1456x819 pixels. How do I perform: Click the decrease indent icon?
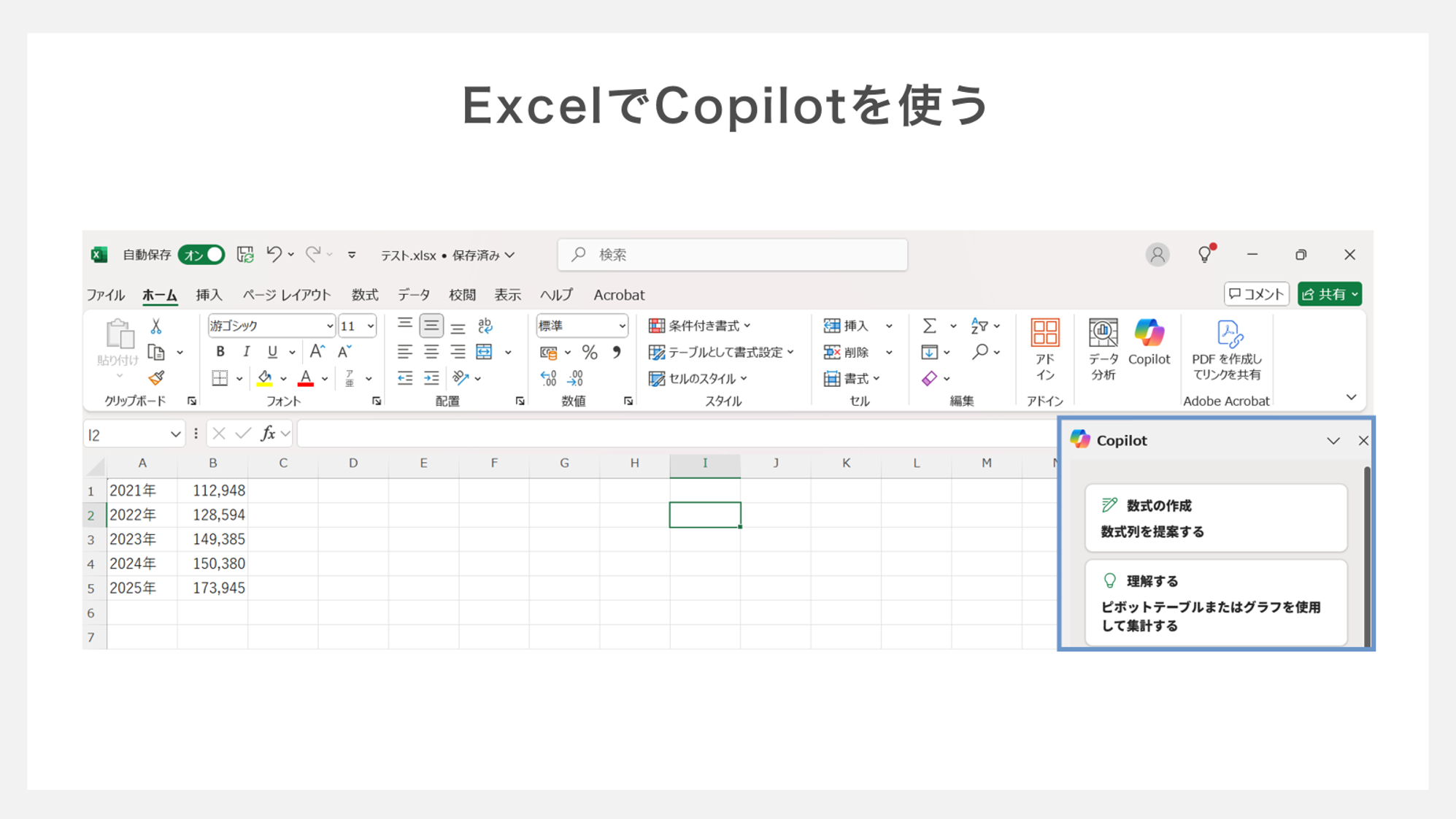pyautogui.click(x=404, y=378)
